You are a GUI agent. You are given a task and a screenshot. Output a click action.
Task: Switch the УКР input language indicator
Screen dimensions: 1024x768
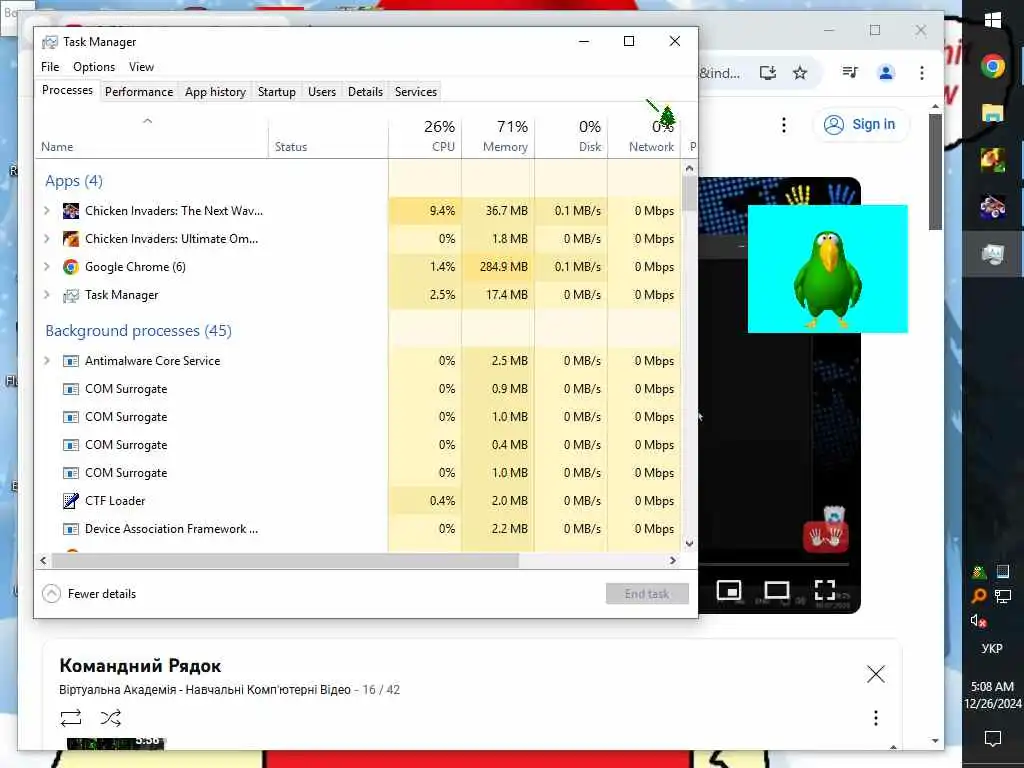click(x=993, y=648)
